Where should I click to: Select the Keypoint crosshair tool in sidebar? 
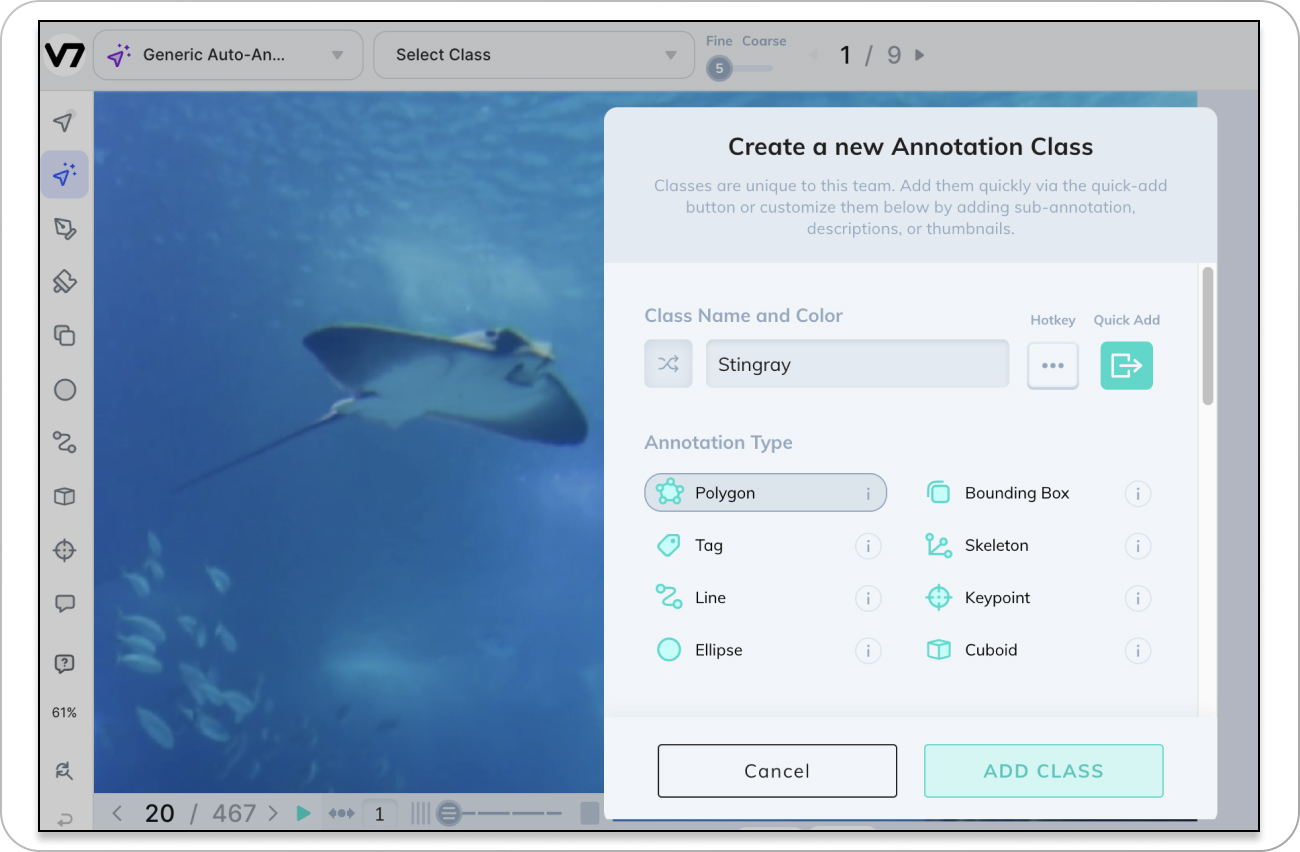pos(65,550)
